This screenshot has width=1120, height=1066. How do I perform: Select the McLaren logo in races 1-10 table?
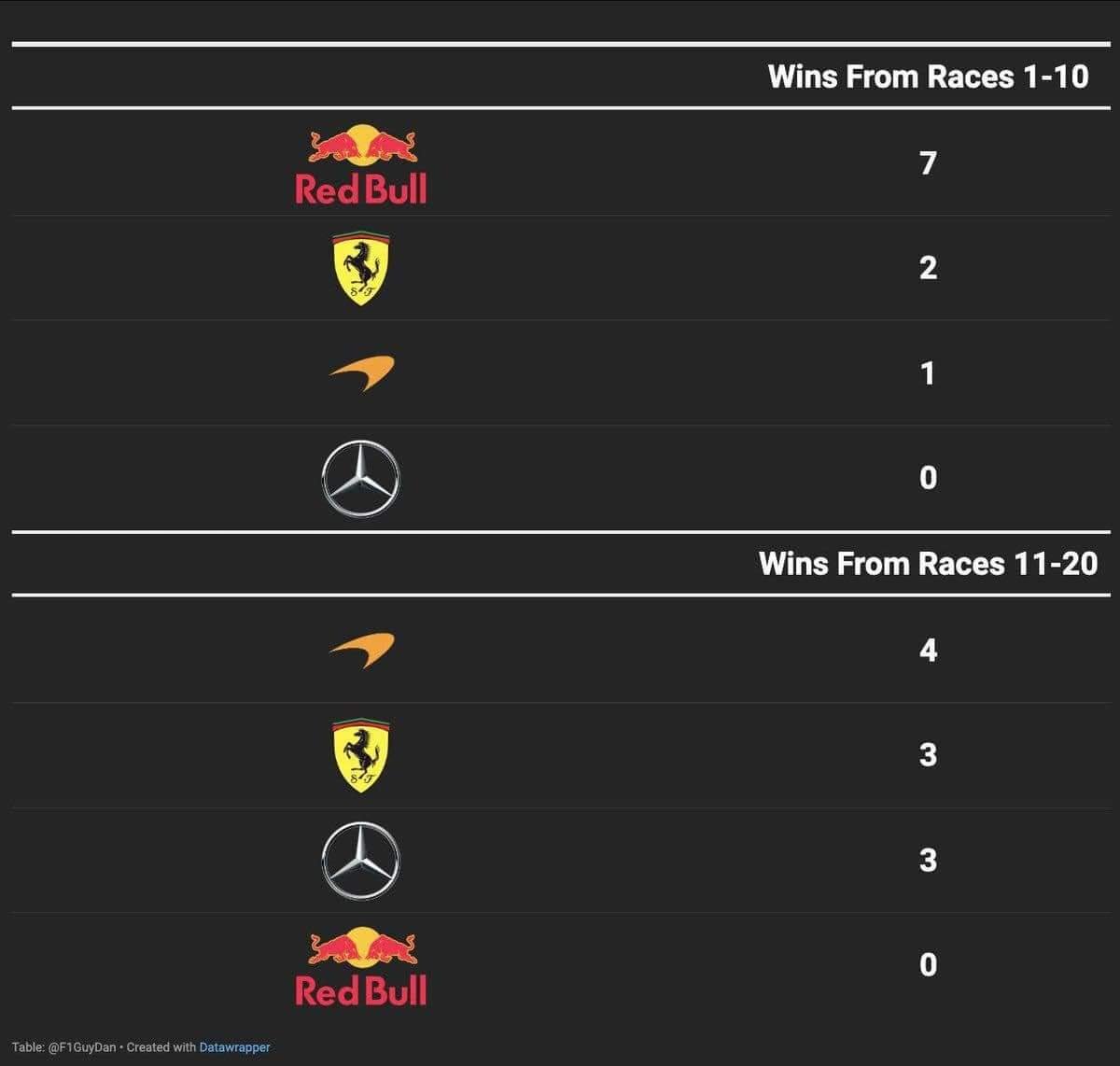[361, 373]
